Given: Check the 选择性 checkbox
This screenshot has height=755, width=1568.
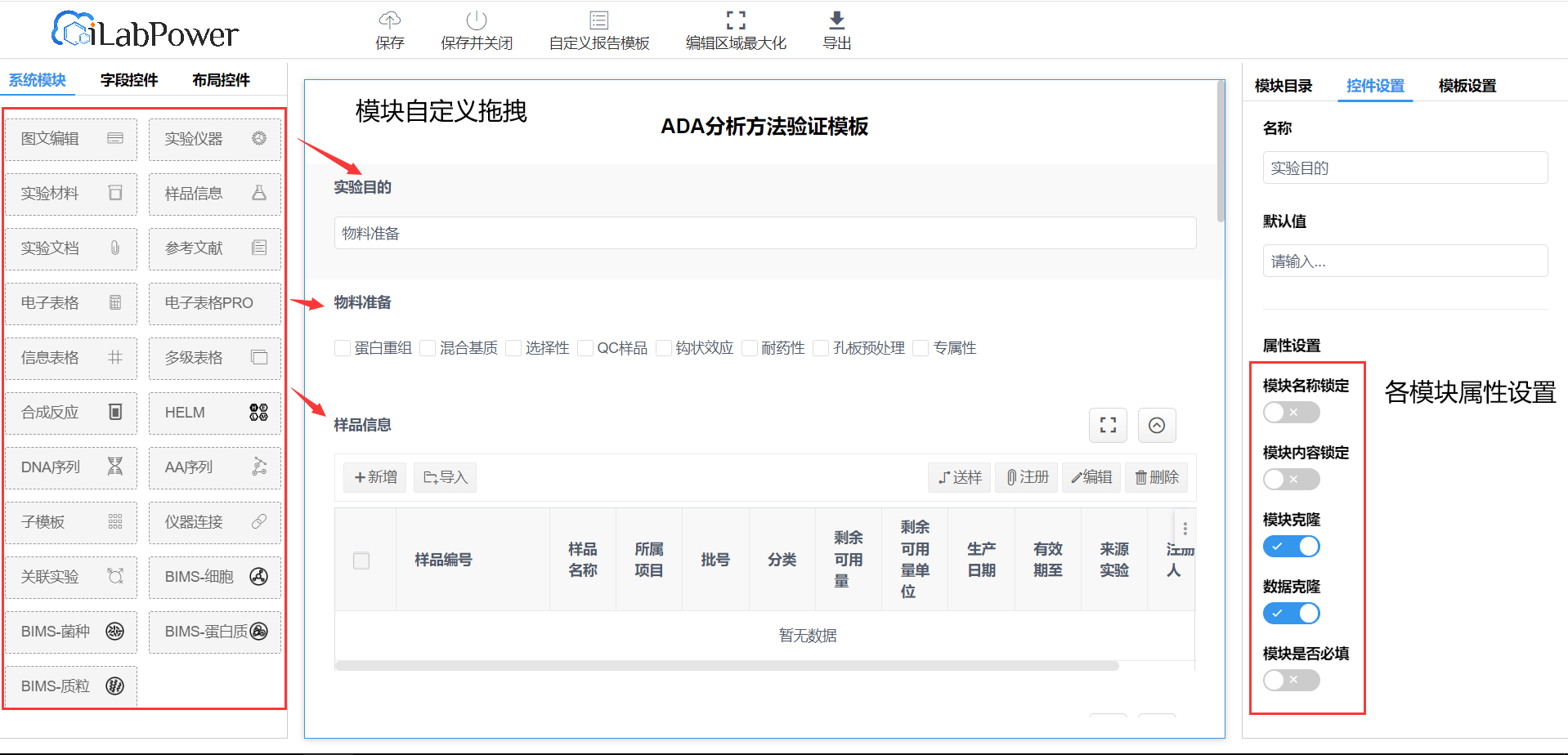Looking at the screenshot, I should tap(513, 348).
